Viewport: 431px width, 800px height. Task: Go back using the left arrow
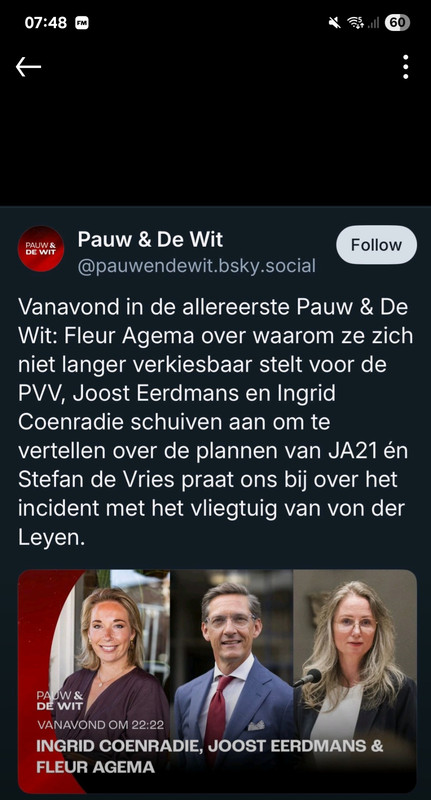28,67
